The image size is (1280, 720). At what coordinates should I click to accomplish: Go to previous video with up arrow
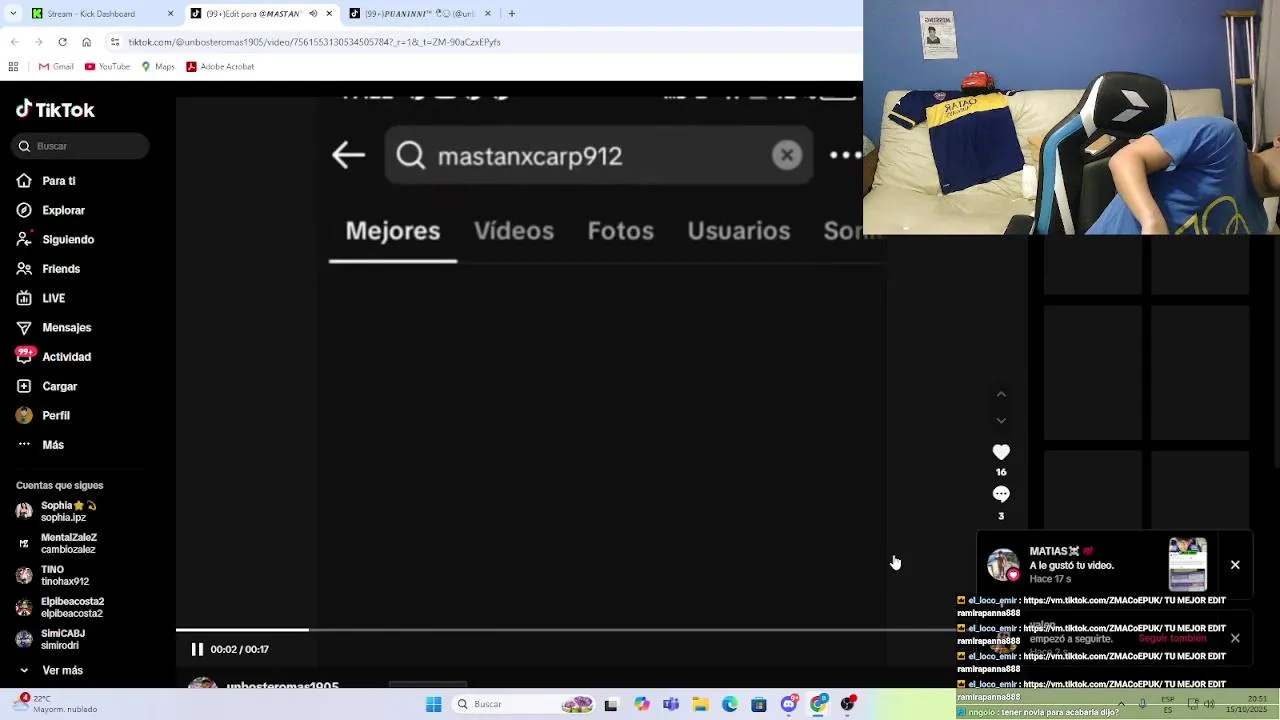pyautogui.click(x=1001, y=395)
